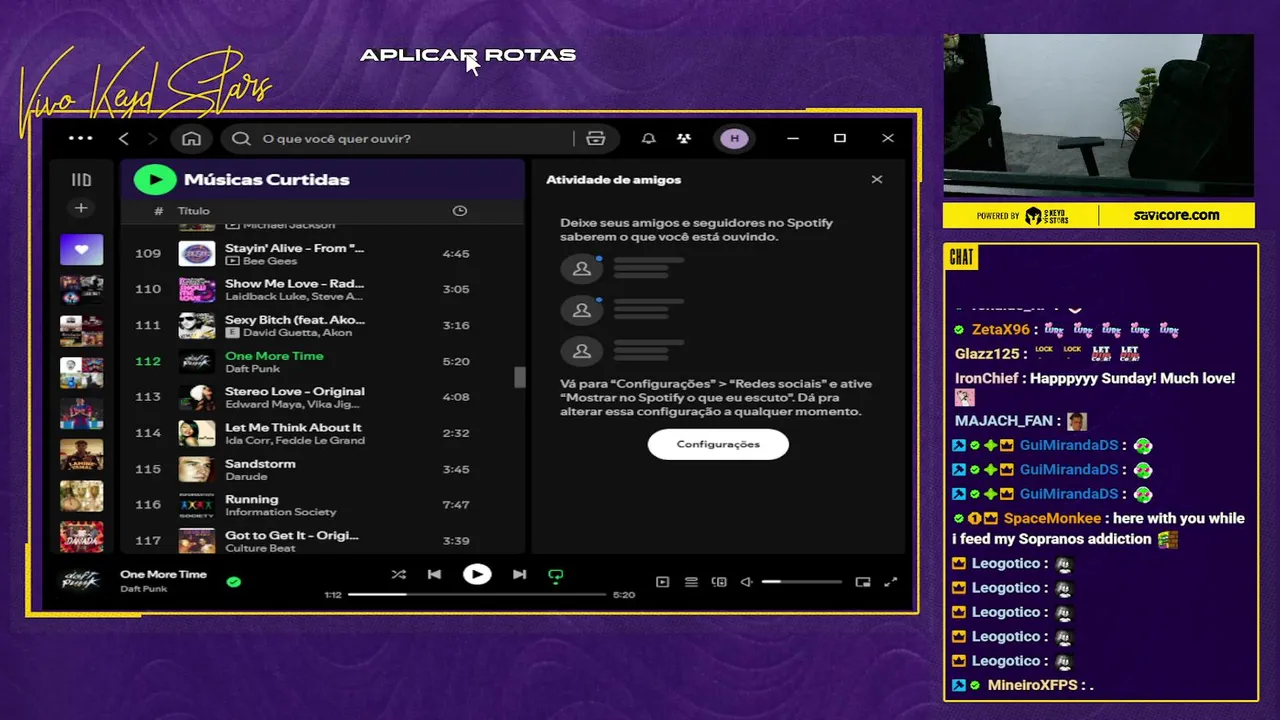This screenshot has height=720, width=1280.
Task: Mute the volume speaker icon
Action: [746, 582]
